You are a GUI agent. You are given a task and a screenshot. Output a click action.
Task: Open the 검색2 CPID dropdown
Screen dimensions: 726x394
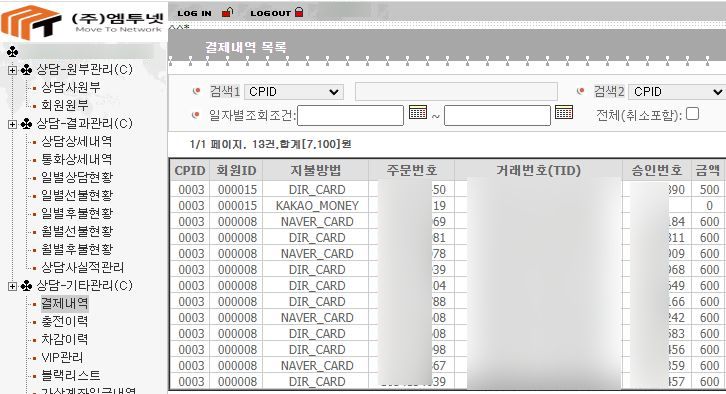[x=677, y=92]
